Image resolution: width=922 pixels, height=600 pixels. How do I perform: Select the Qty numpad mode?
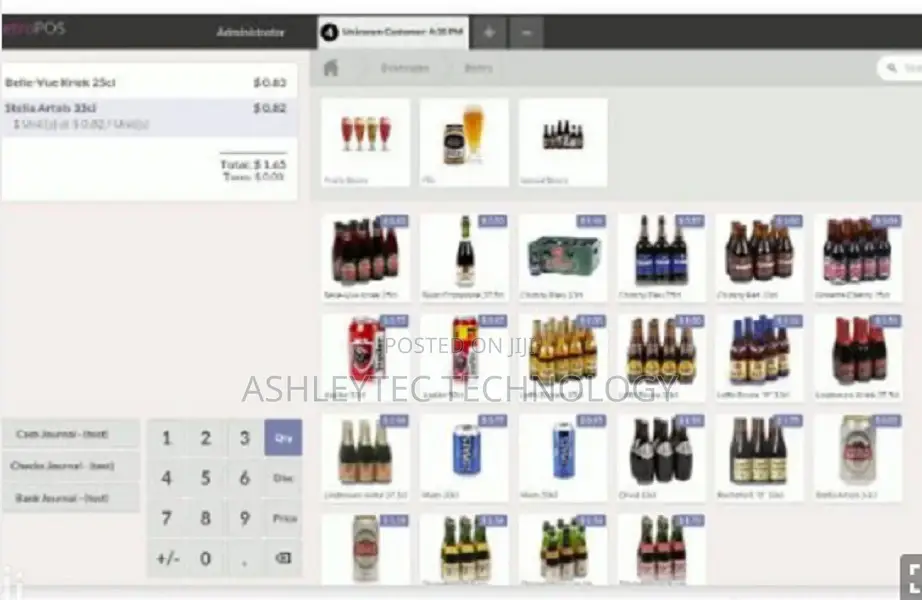coord(283,438)
